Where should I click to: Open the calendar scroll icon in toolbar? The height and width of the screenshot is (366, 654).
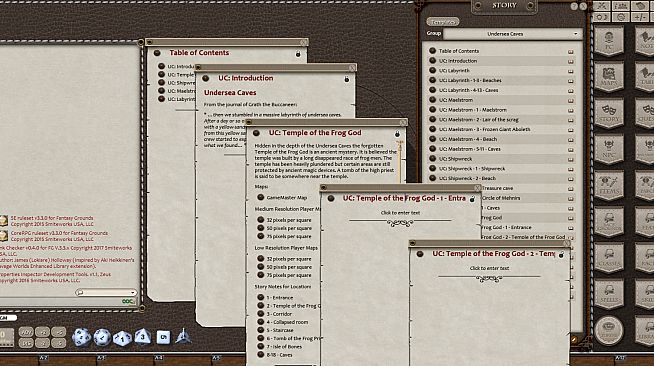tap(641, 6)
